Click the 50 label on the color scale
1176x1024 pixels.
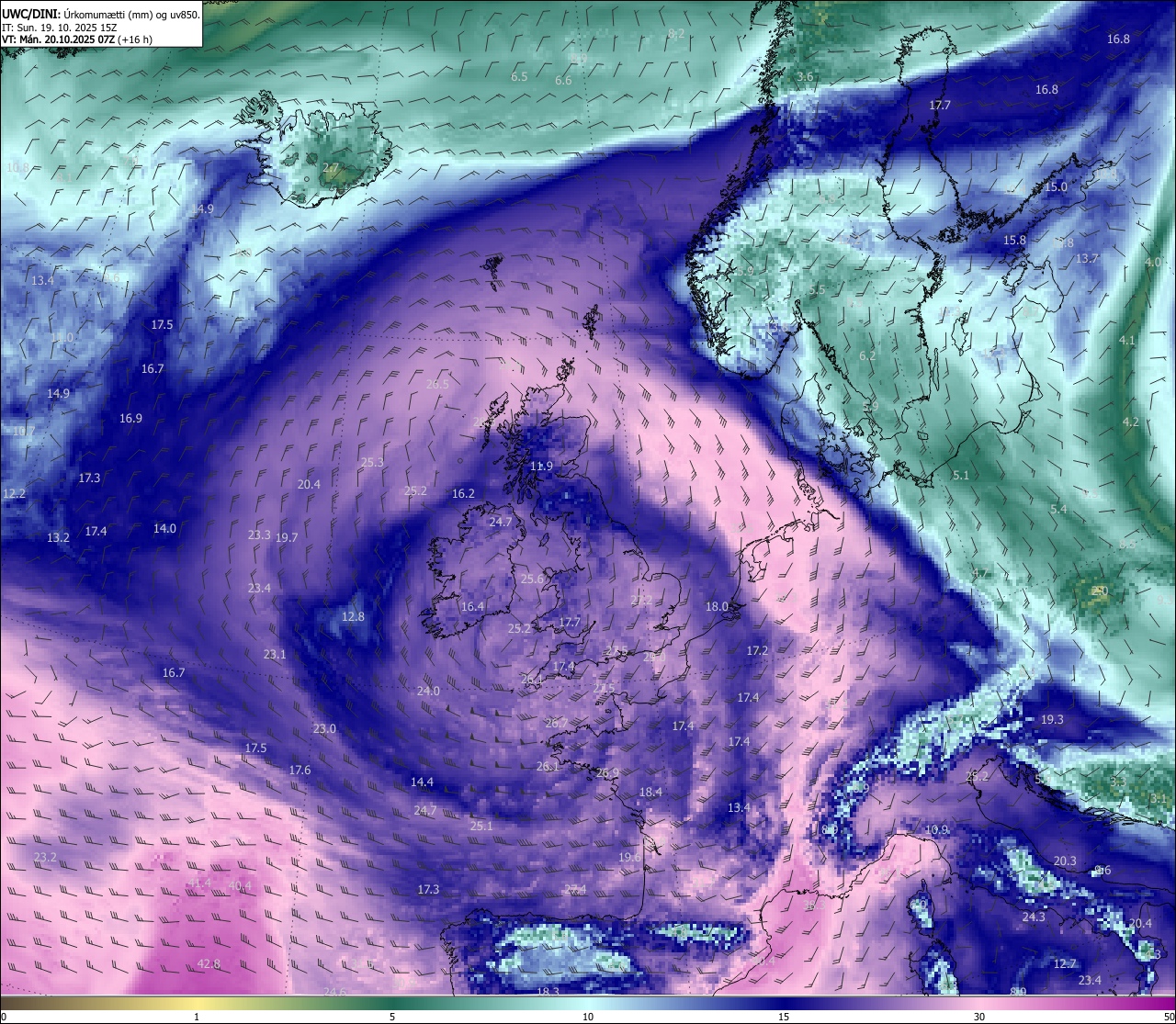click(x=1168, y=1017)
